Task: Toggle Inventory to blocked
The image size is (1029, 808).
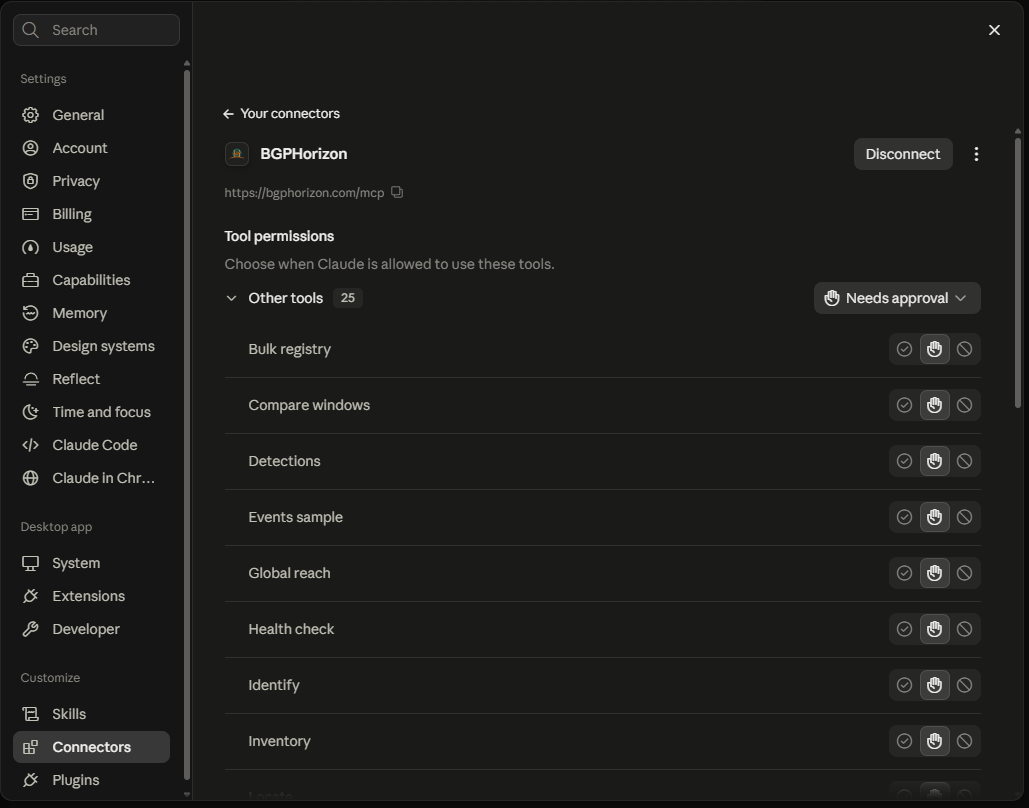Action: coord(964,741)
